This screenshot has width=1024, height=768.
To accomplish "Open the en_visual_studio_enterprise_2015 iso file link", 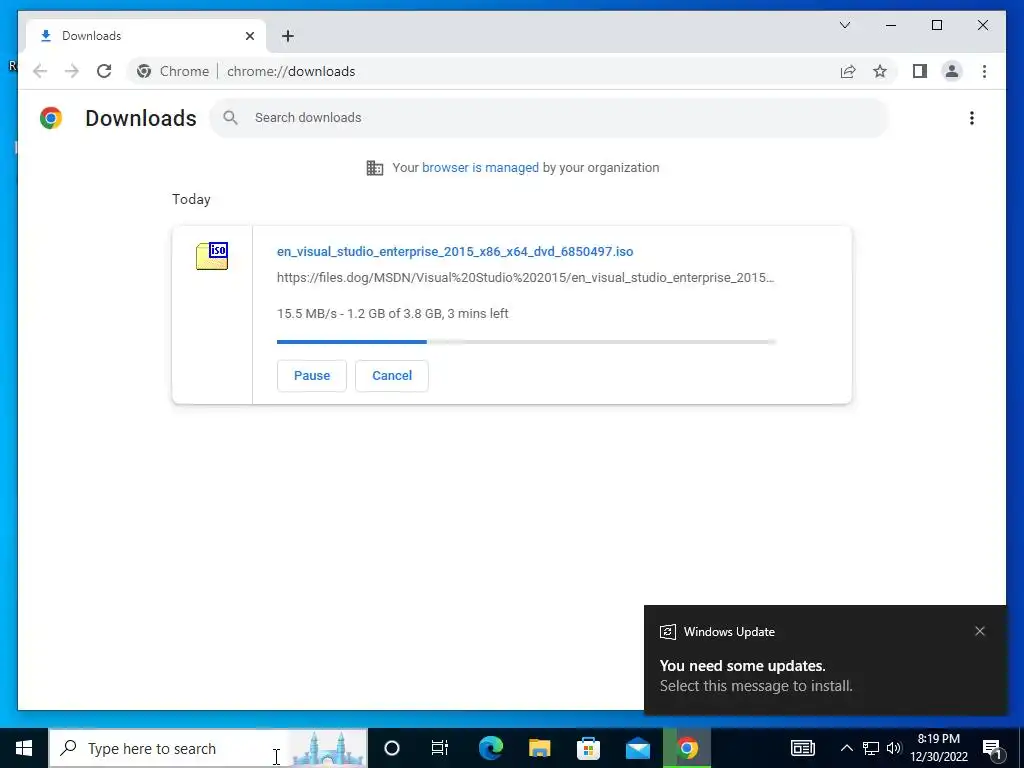I will pyautogui.click(x=455, y=251).
